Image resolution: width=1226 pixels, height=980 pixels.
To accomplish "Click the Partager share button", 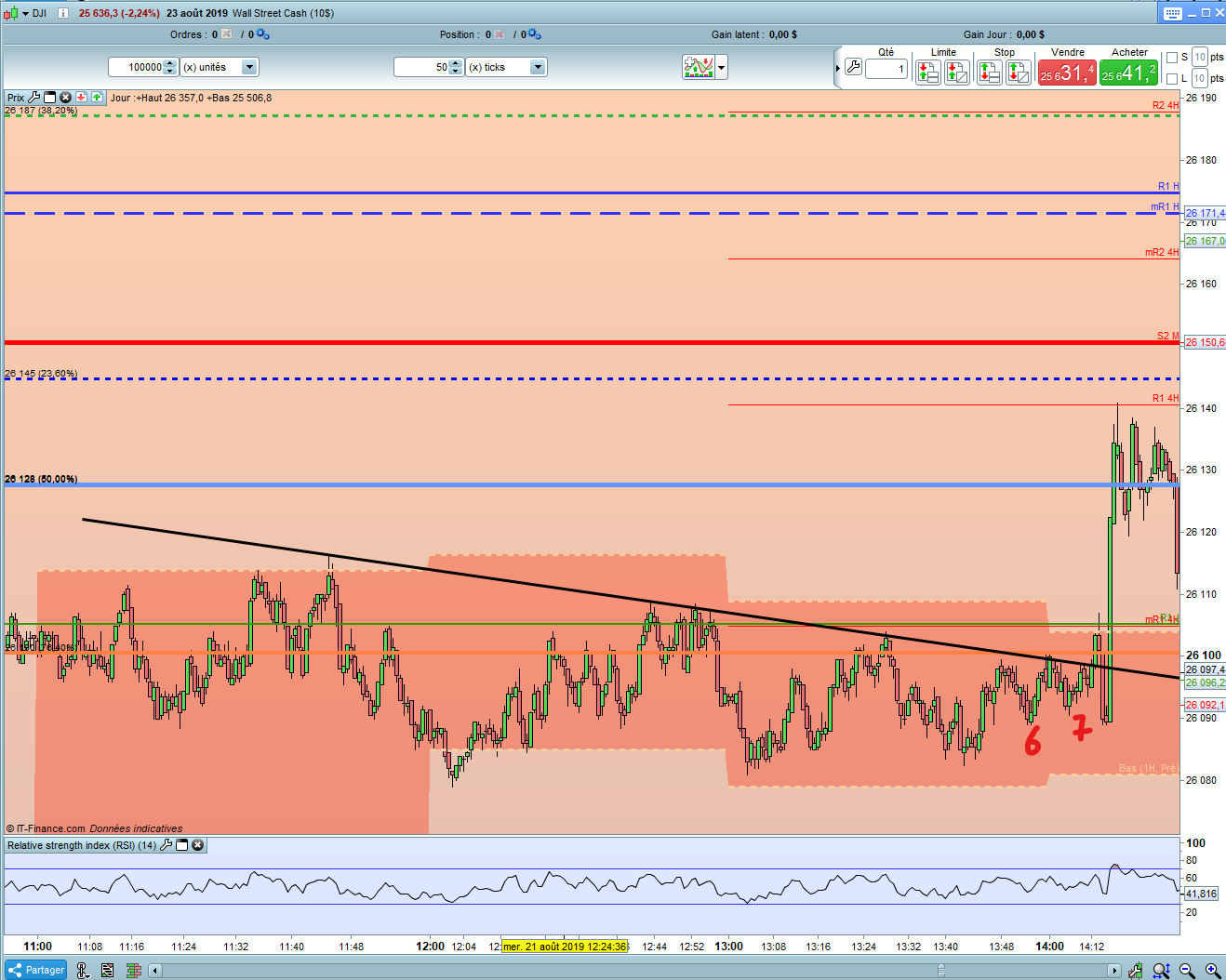I will coord(36,970).
